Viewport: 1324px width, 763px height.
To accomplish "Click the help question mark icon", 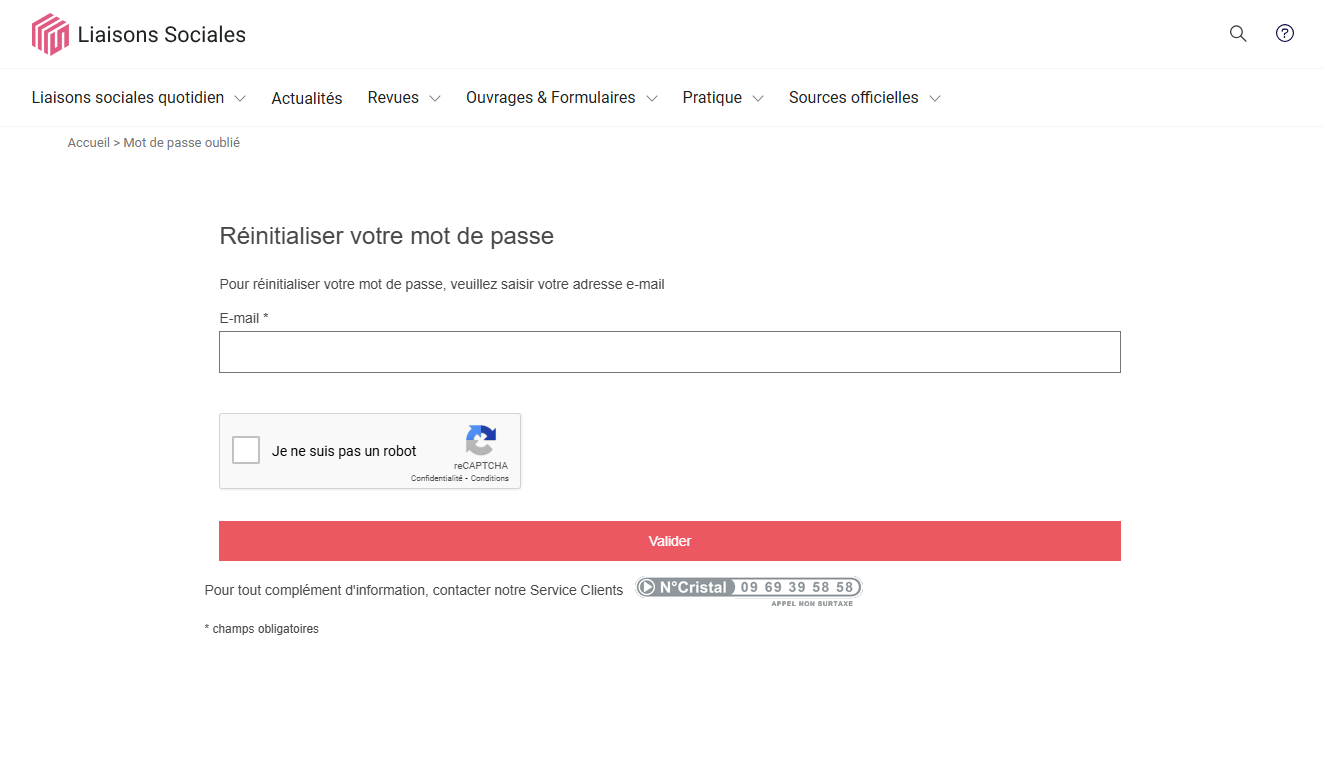I will tap(1284, 33).
